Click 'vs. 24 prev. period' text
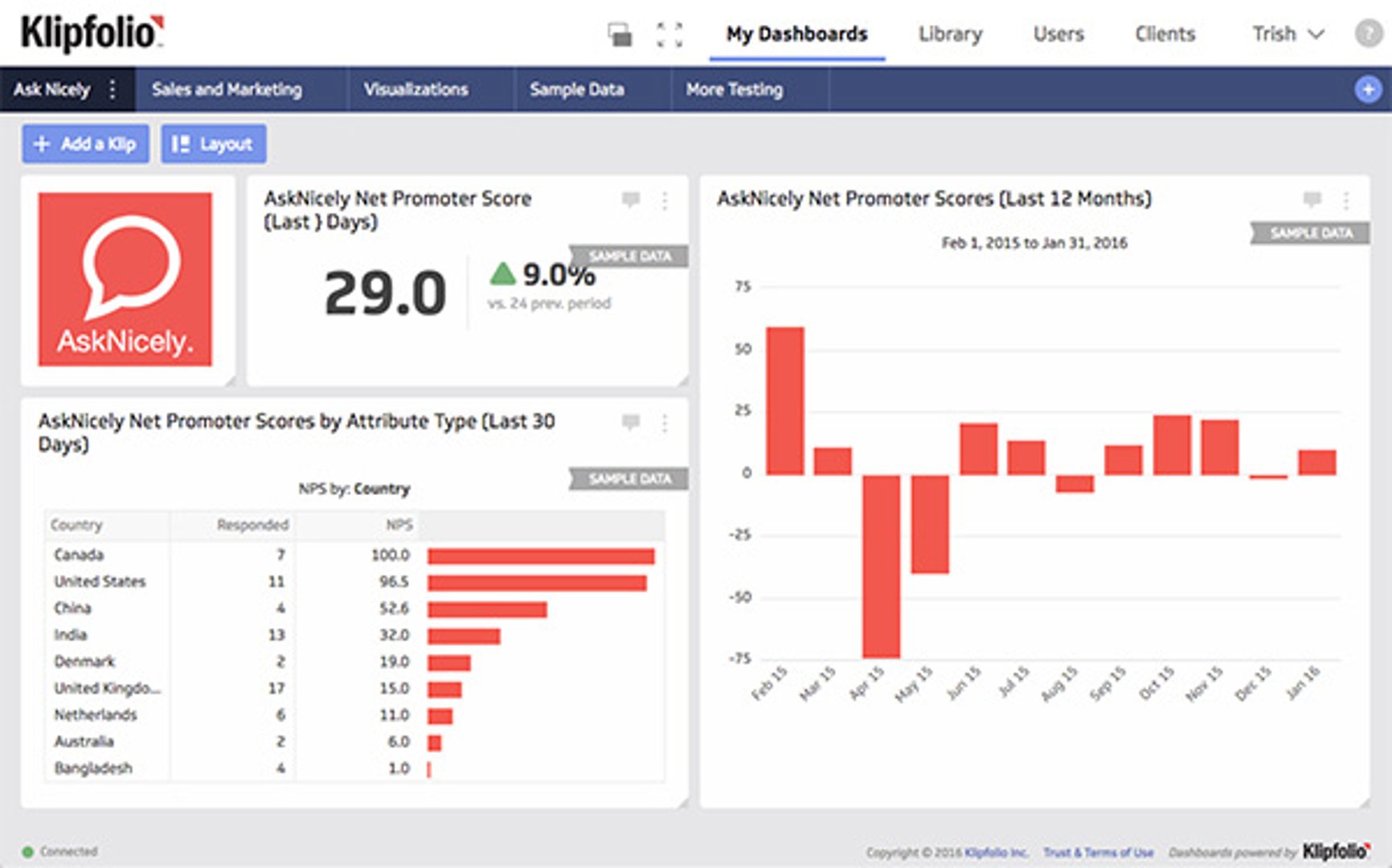The height and width of the screenshot is (868, 1392). pos(549,303)
